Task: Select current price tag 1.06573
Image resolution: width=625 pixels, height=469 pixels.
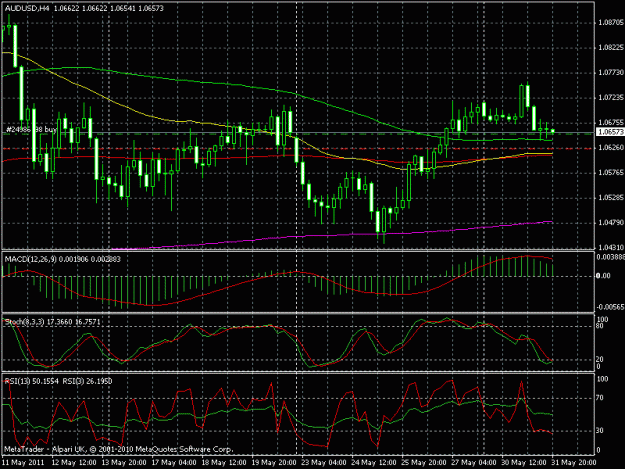Action: 610,132
